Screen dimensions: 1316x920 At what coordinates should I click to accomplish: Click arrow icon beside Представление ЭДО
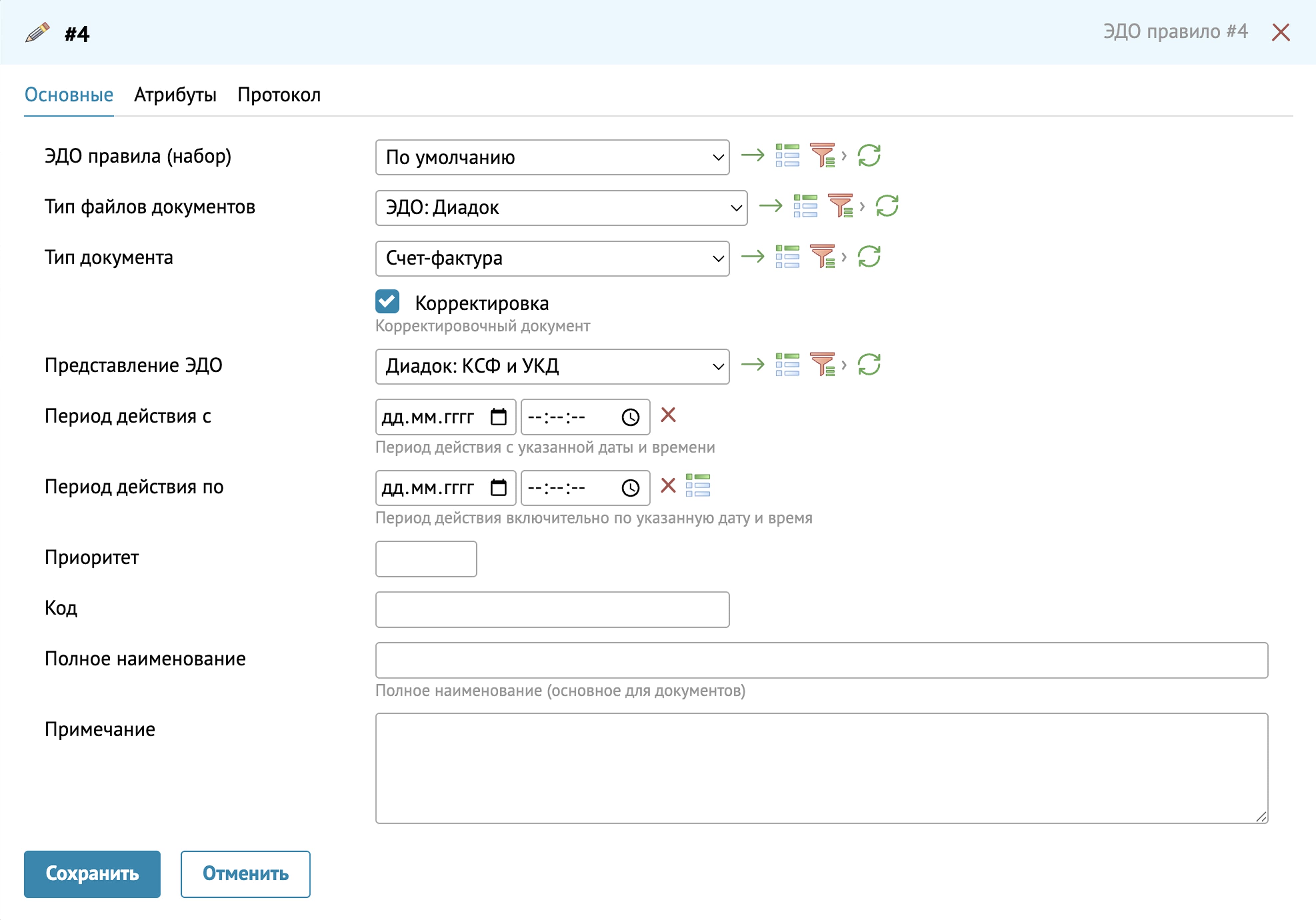coord(753,365)
